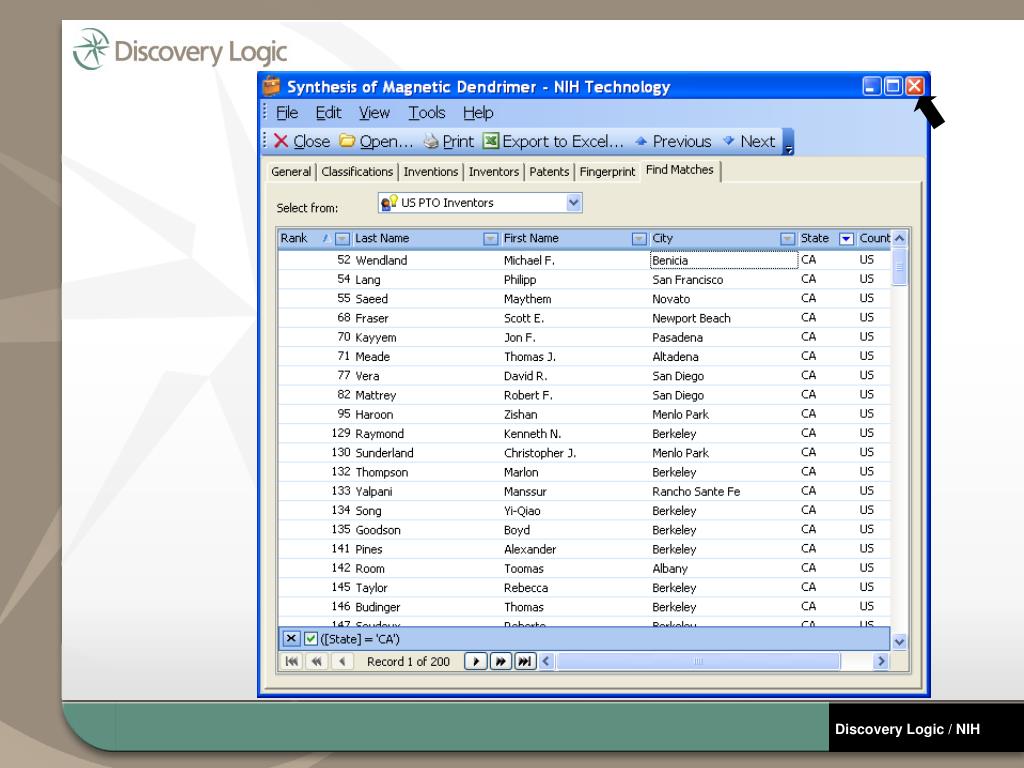
Task: Jump to last record navigation button
Action: 524,662
